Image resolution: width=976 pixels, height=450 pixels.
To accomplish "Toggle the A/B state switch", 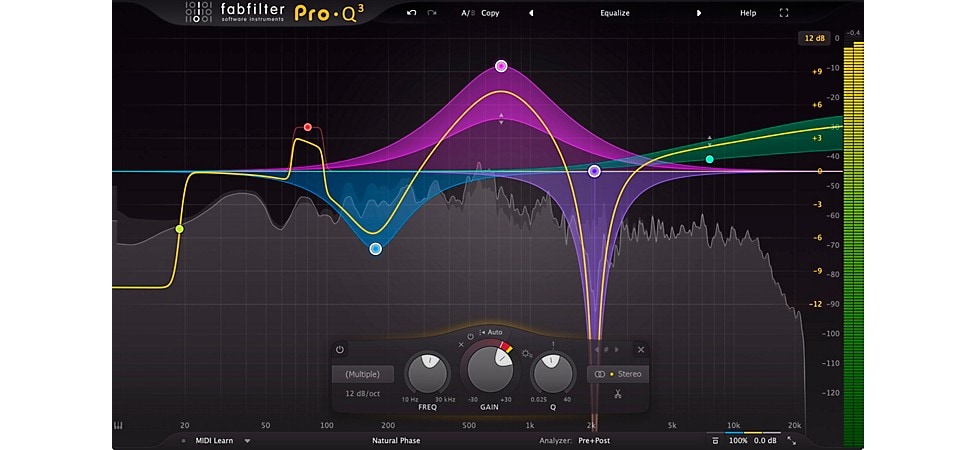I will [467, 12].
